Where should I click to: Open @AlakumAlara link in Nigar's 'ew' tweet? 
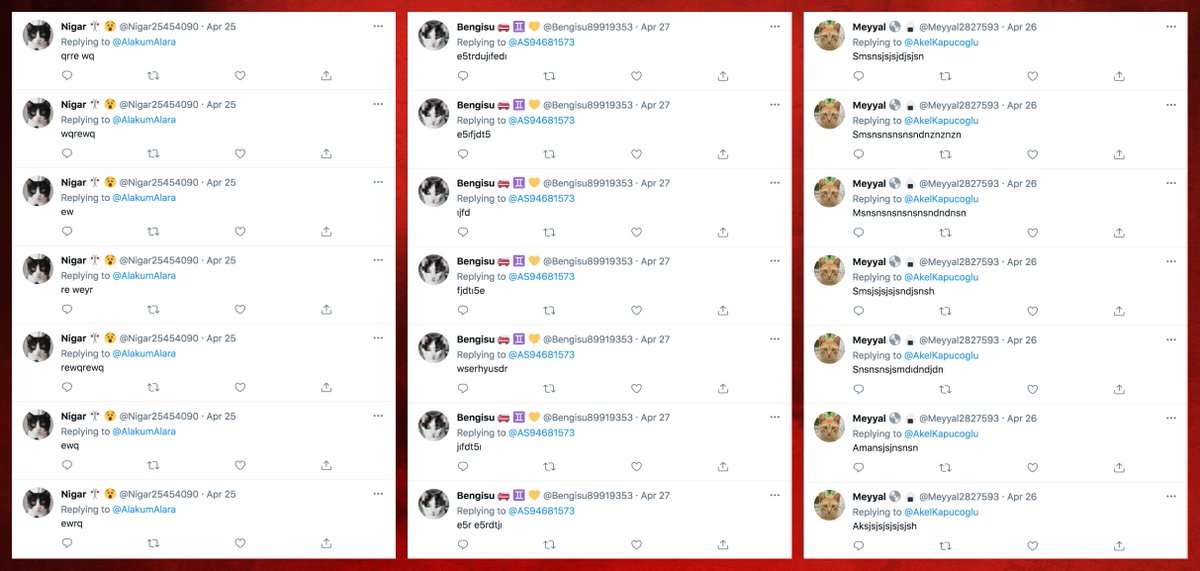[x=144, y=198]
